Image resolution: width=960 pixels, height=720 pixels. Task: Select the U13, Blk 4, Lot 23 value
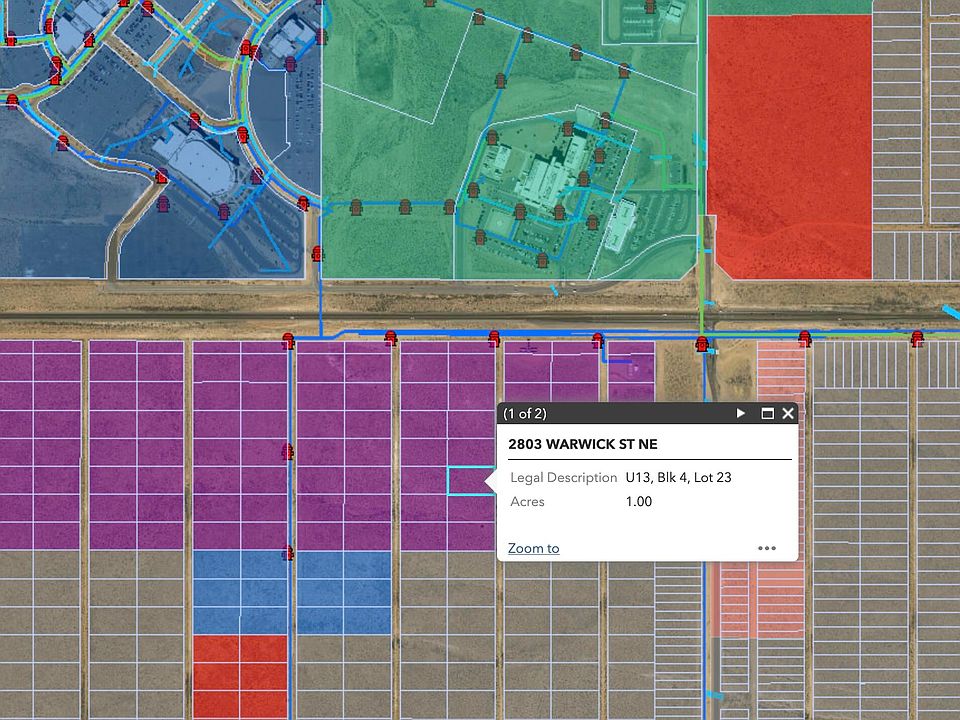678,478
